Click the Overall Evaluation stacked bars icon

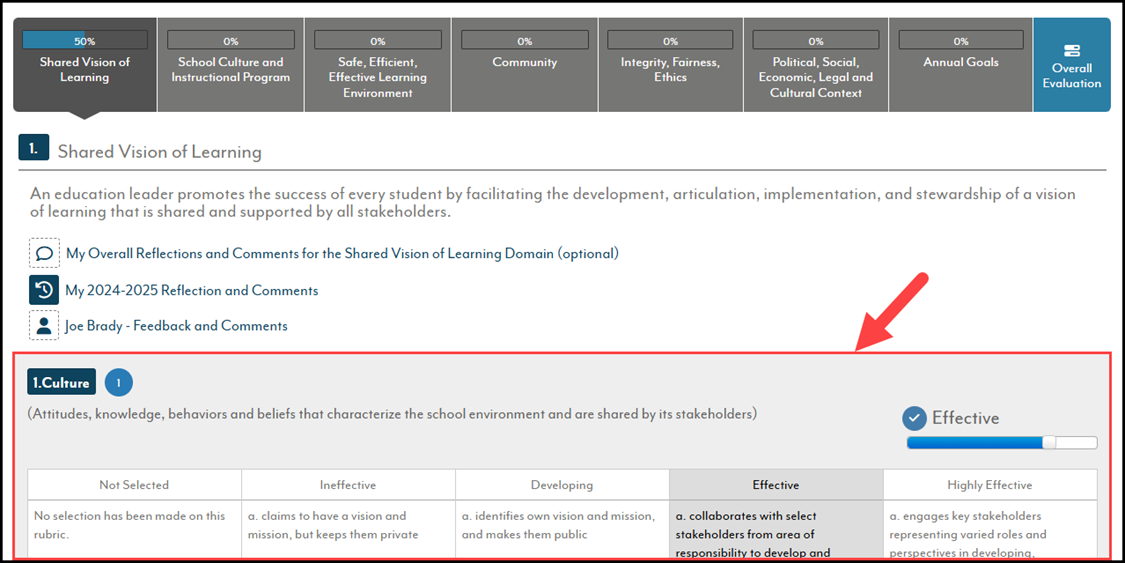pyautogui.click(x=1072, y=51)
